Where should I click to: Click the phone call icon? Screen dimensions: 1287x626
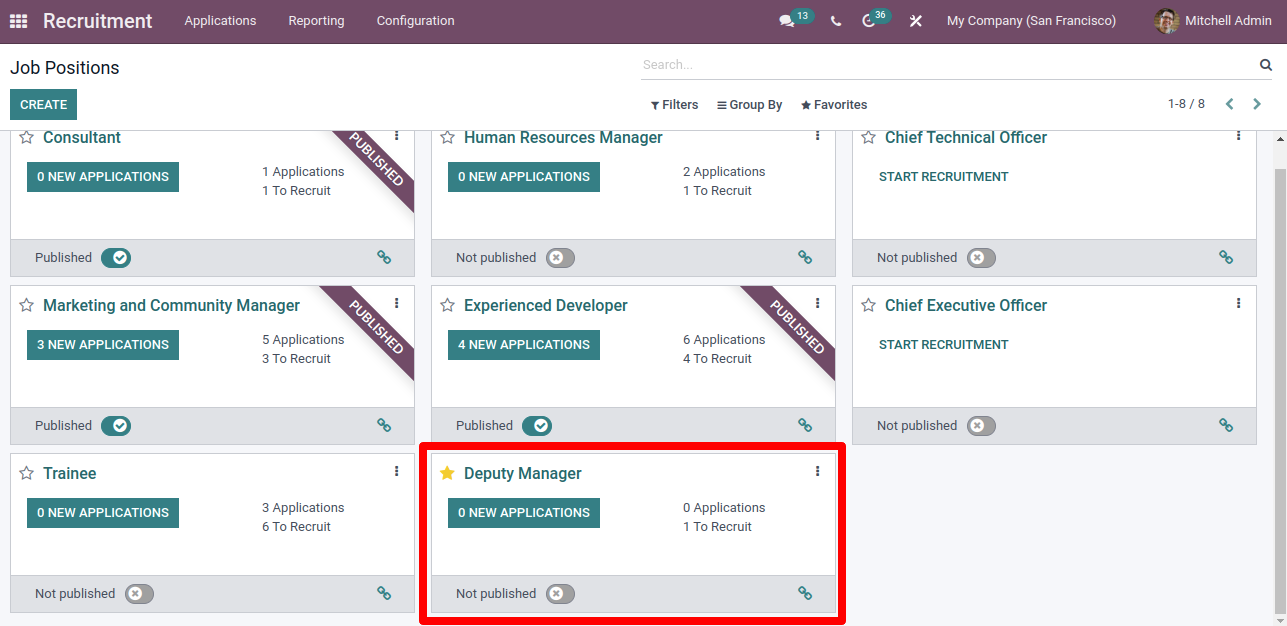pos(836,21)
